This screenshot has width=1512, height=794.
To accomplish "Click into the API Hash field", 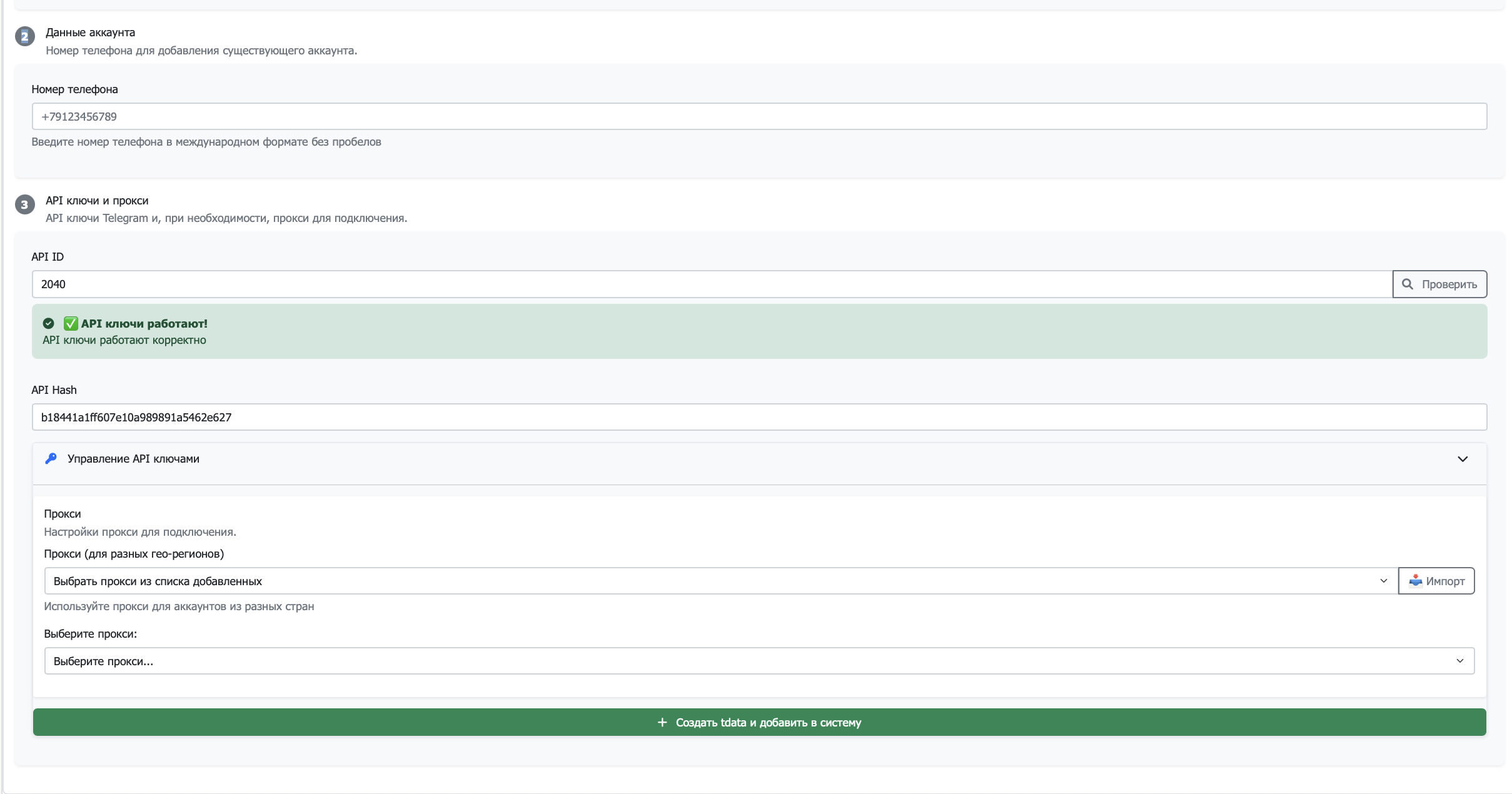I will point(759,418).
